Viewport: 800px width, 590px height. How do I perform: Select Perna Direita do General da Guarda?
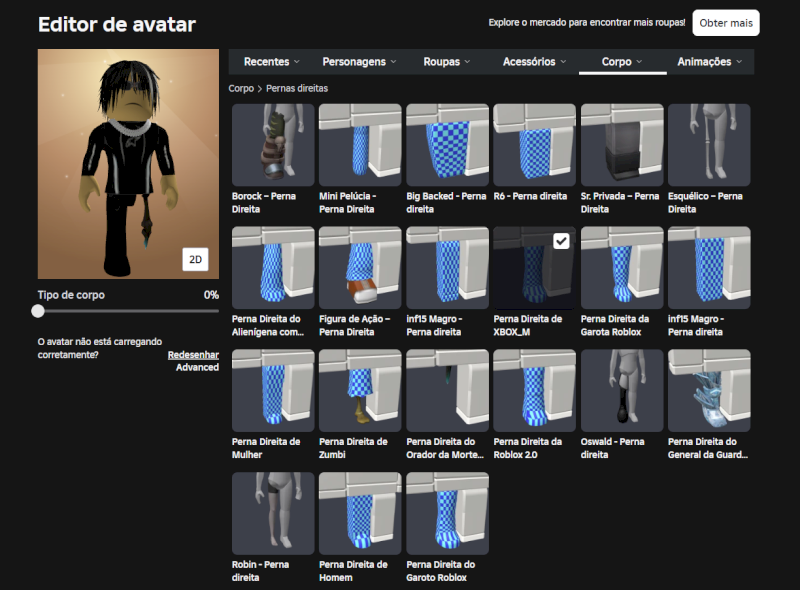click(709, 390)
